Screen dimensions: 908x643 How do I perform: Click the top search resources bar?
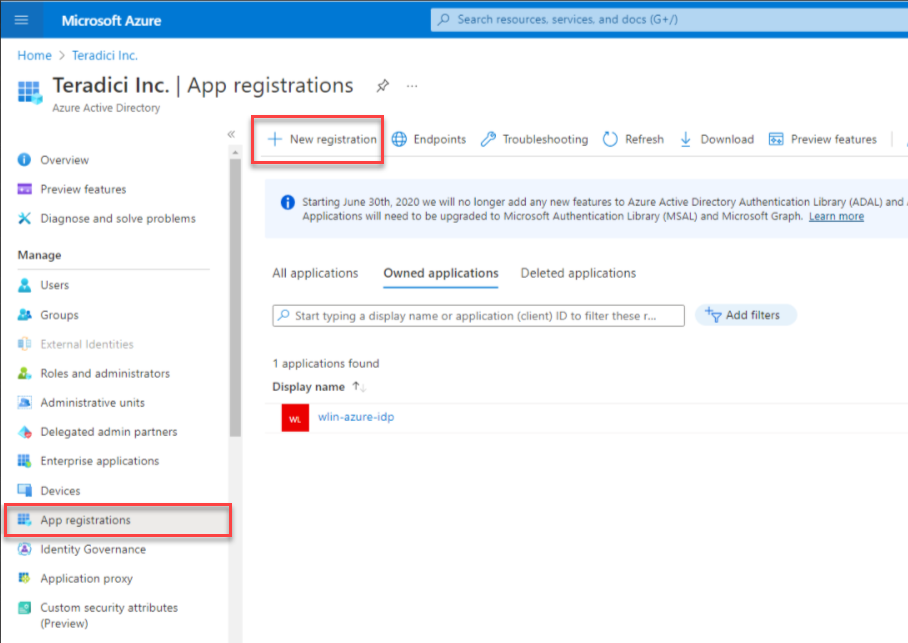[x=669, y=20]
